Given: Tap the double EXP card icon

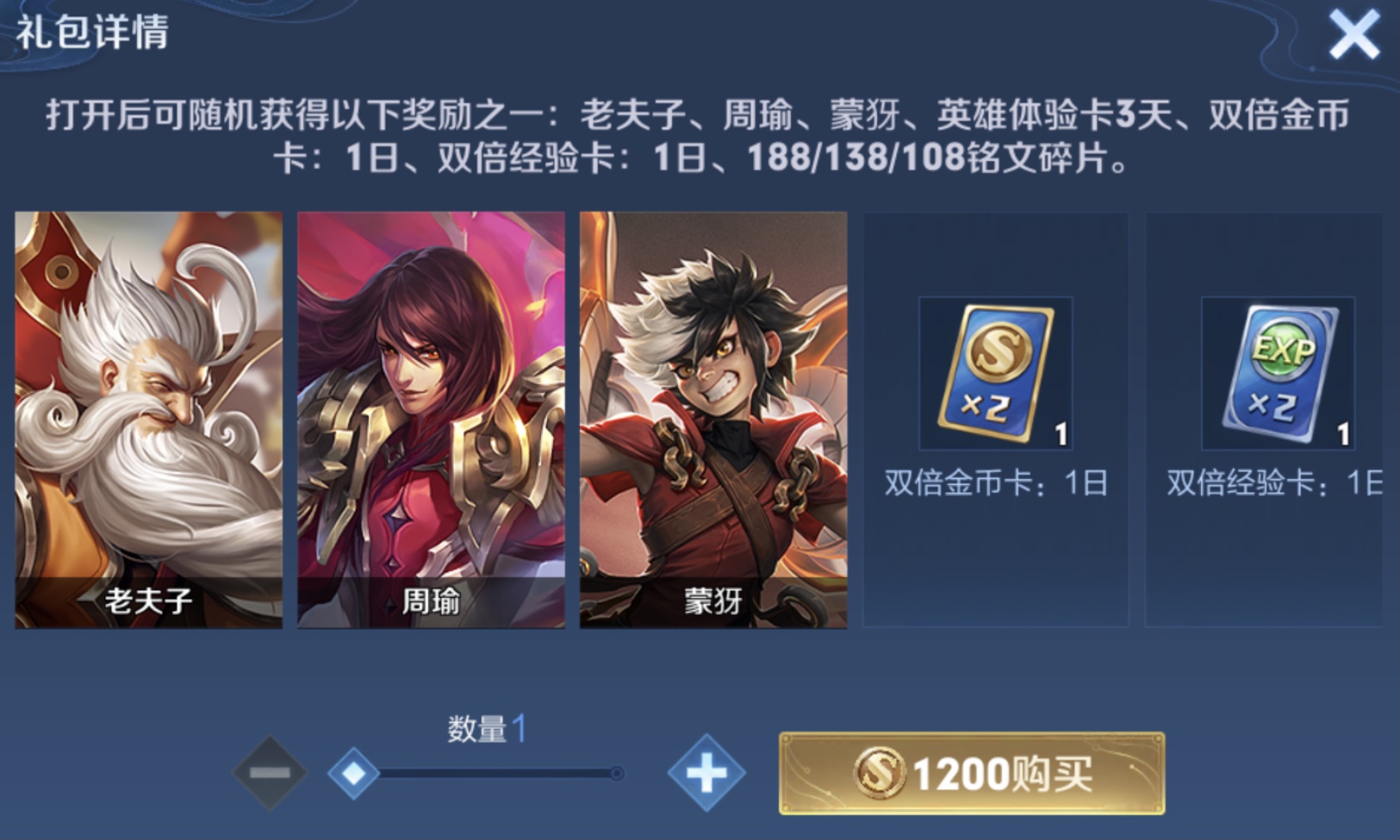Looking at the screenshot, I should (1279, 373).
